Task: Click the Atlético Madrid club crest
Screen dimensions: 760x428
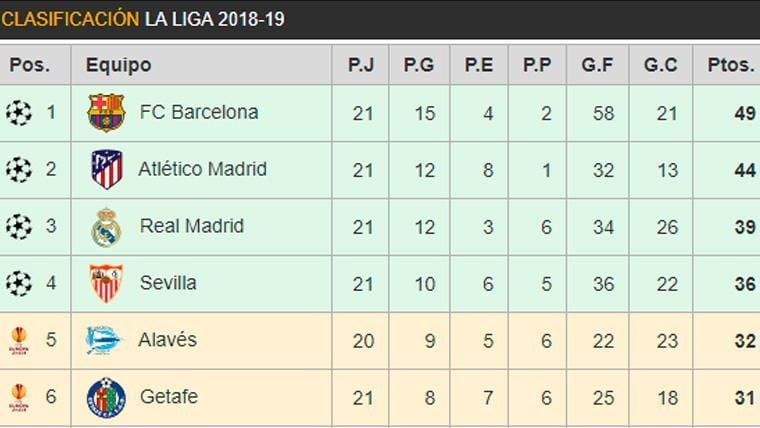Action: [106, 169]
